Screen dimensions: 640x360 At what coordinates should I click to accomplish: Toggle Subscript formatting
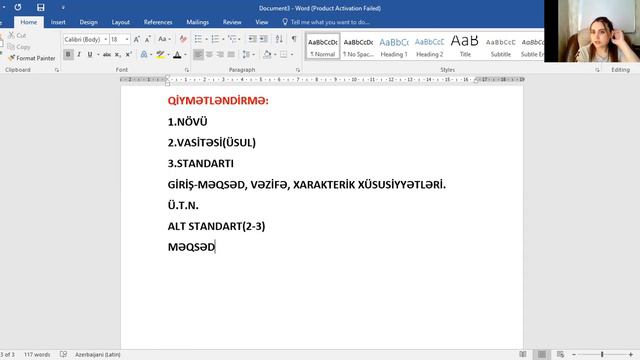point(118,54)
